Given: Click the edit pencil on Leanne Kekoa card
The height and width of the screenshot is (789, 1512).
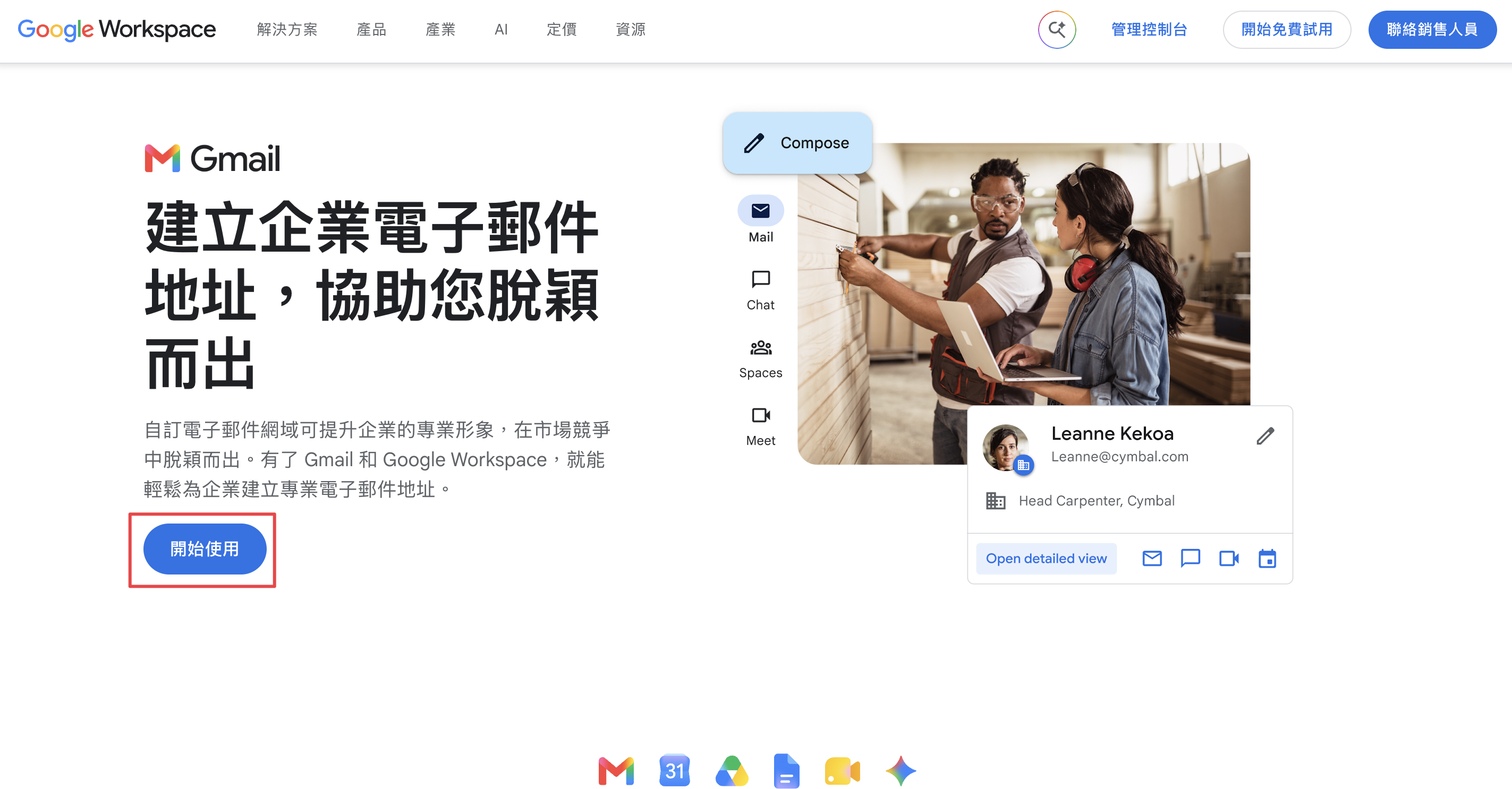Looking at the screenshot, I should click(1265, 436).
